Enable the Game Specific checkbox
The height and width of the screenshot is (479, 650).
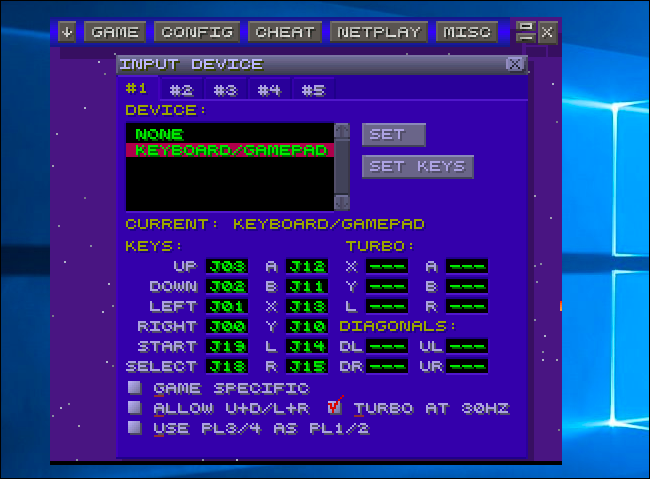134,388
